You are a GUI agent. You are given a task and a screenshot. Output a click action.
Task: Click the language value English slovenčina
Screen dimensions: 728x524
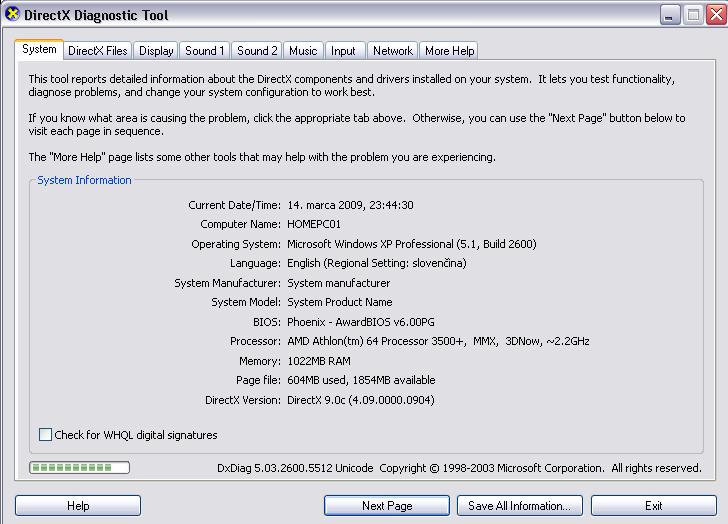[x=377, y=263]
